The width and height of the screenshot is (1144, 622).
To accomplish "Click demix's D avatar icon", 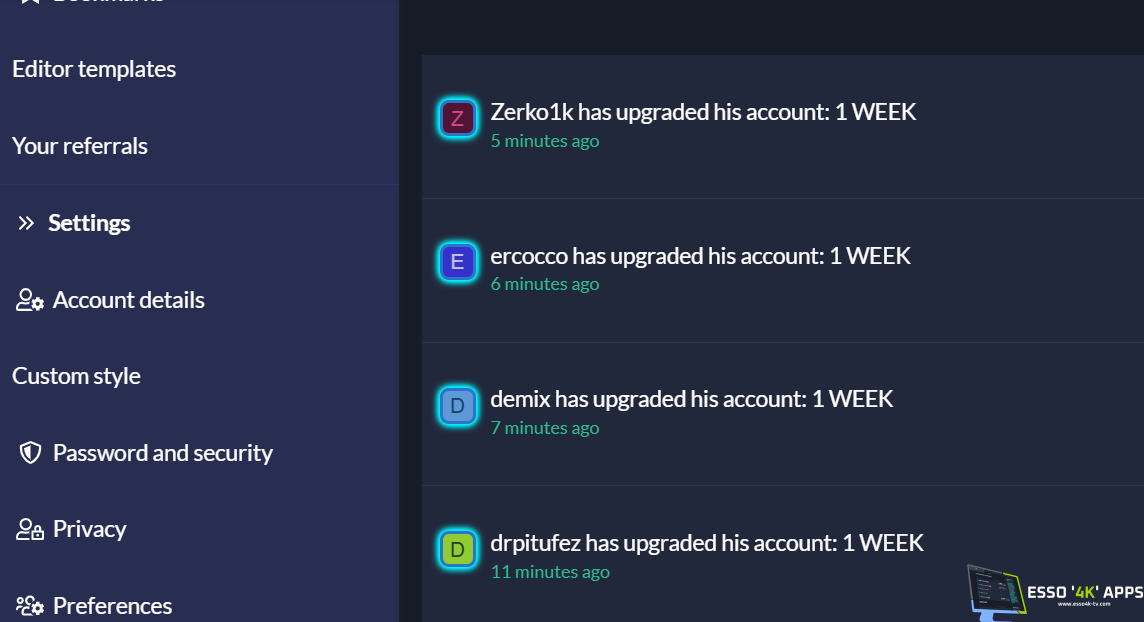I will coord(457,406).
